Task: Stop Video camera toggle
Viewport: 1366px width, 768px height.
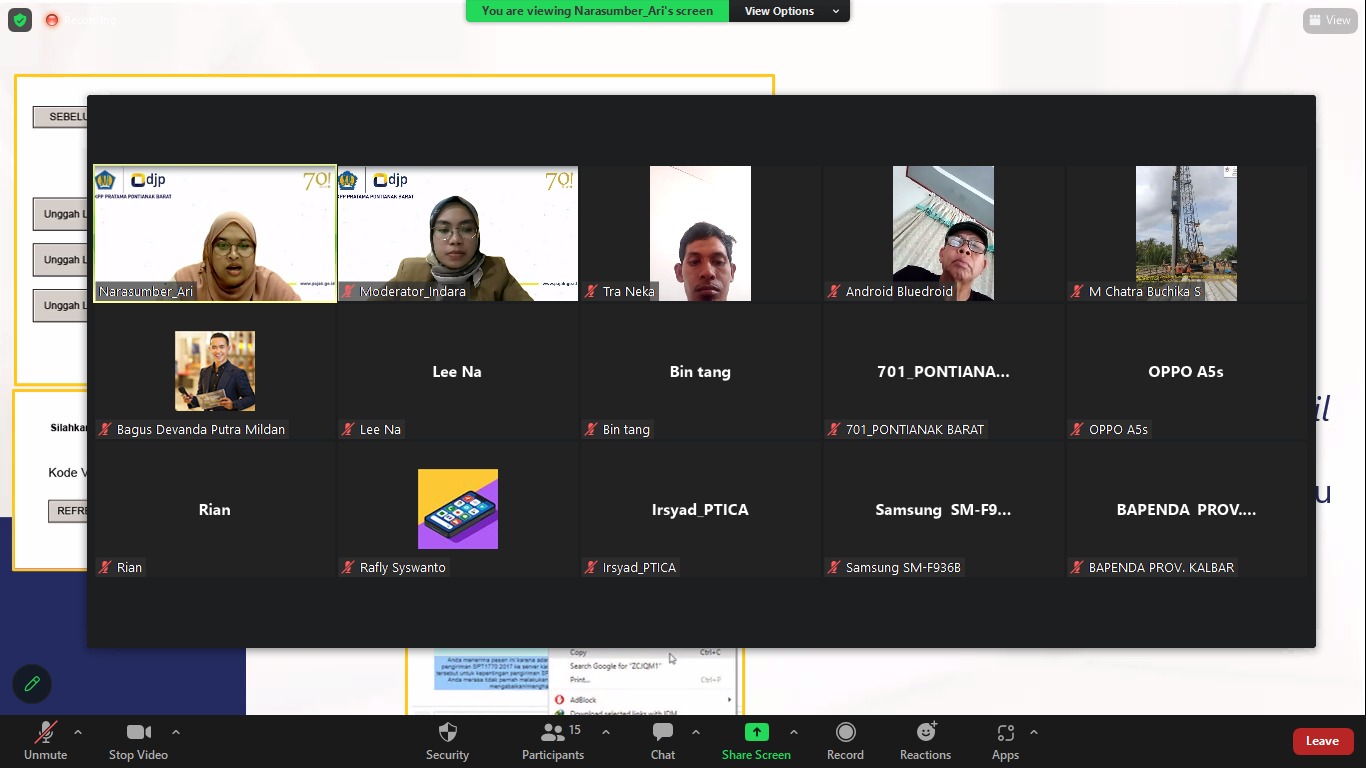Action: tap(138, 740)
